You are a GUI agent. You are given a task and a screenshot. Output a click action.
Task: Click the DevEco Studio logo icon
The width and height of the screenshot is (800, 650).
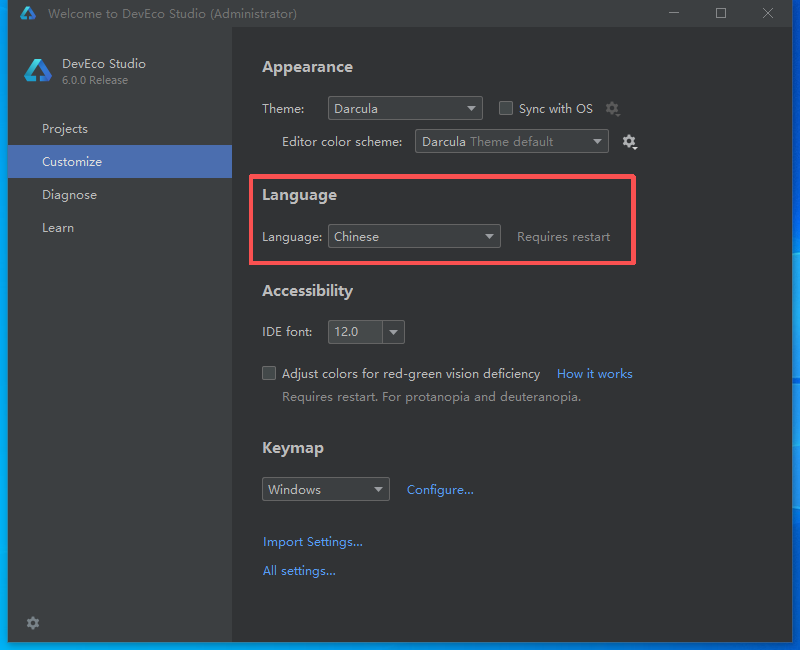(38, 71)
